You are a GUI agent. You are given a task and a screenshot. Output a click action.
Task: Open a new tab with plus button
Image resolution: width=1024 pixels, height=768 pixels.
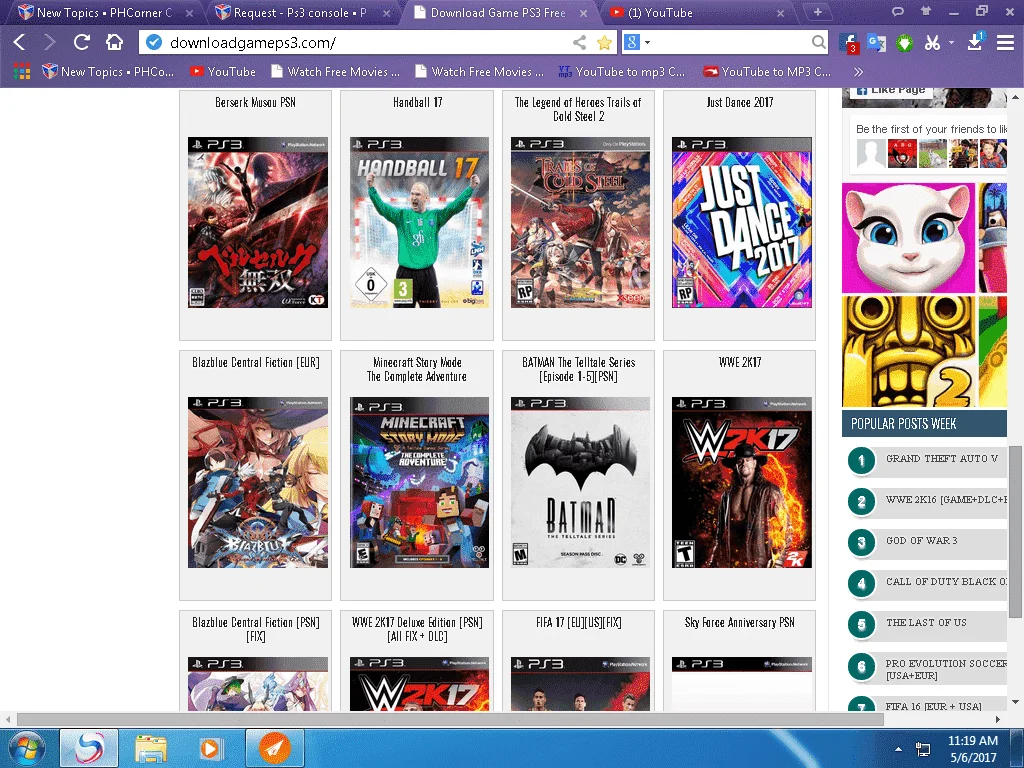tap(818, 12)
